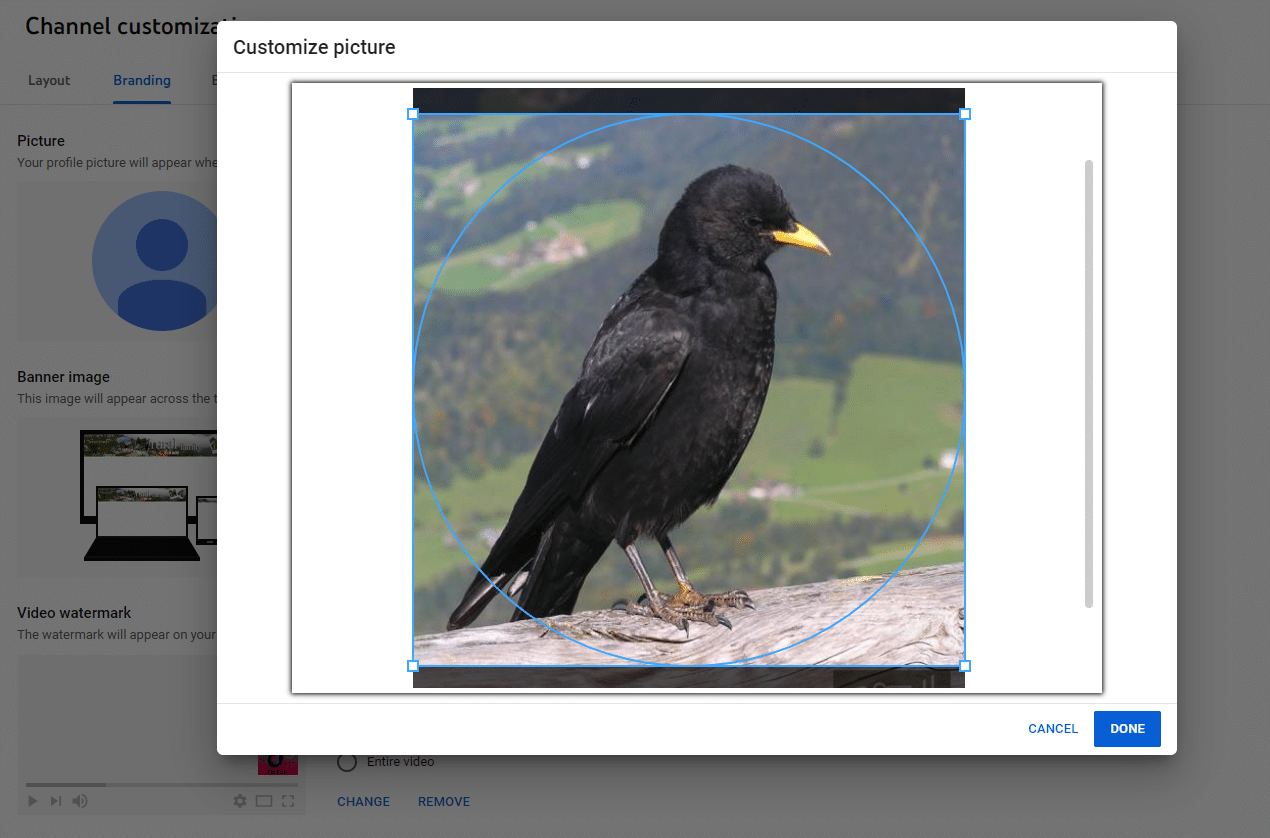Click the volume speaker icon
Screen dimensions: 1270x838
coord(80,801)
